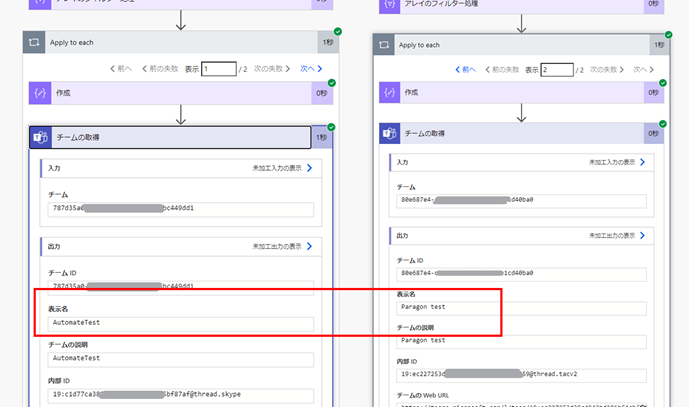The height and width of the screenshot is (407, 689).
Task: Collapse right Apply to each header
Action: coord(522,45)
